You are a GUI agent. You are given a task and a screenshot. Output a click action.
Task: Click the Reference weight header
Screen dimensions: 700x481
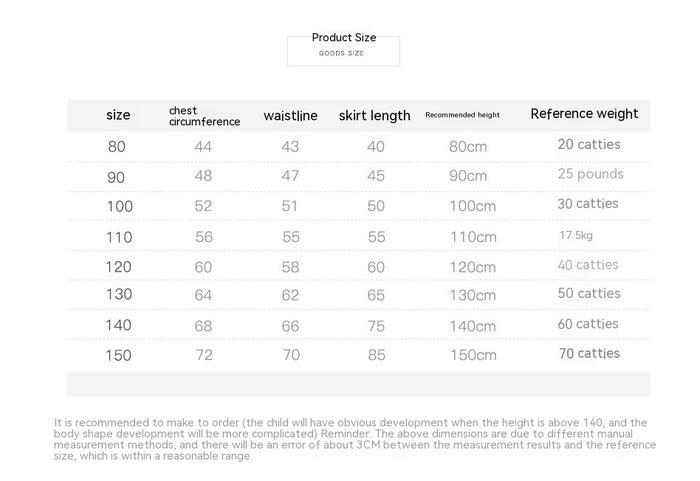click(584, 114)
